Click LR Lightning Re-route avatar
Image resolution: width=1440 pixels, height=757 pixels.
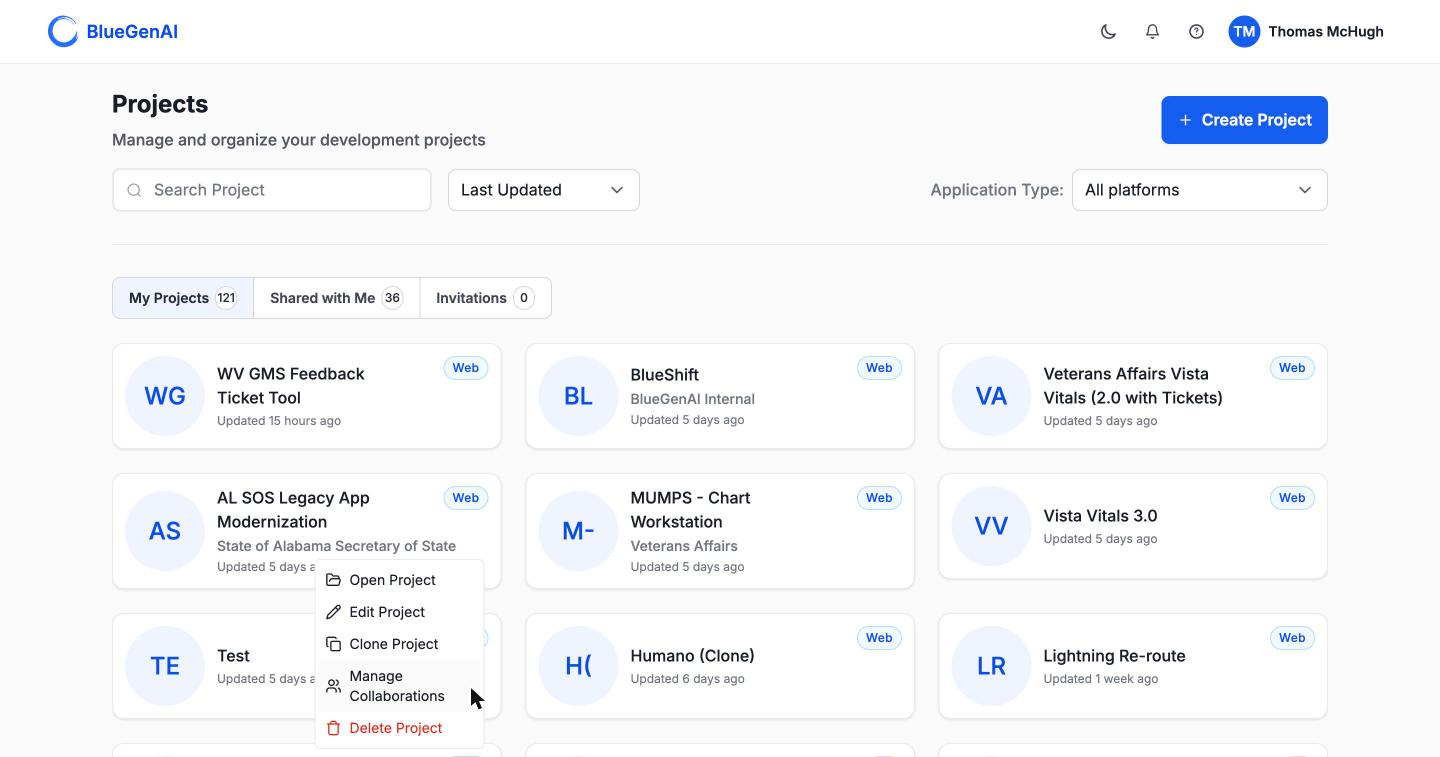tap(991, 666)
